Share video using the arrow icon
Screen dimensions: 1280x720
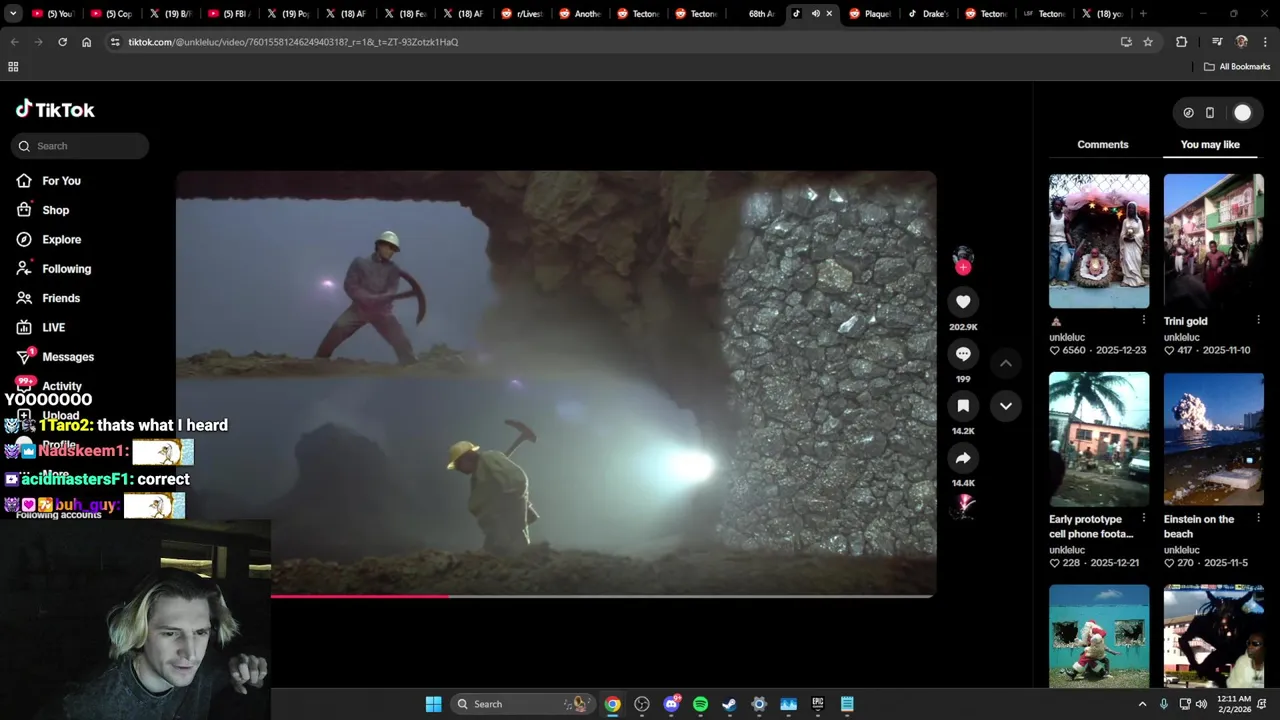[963, 458]
